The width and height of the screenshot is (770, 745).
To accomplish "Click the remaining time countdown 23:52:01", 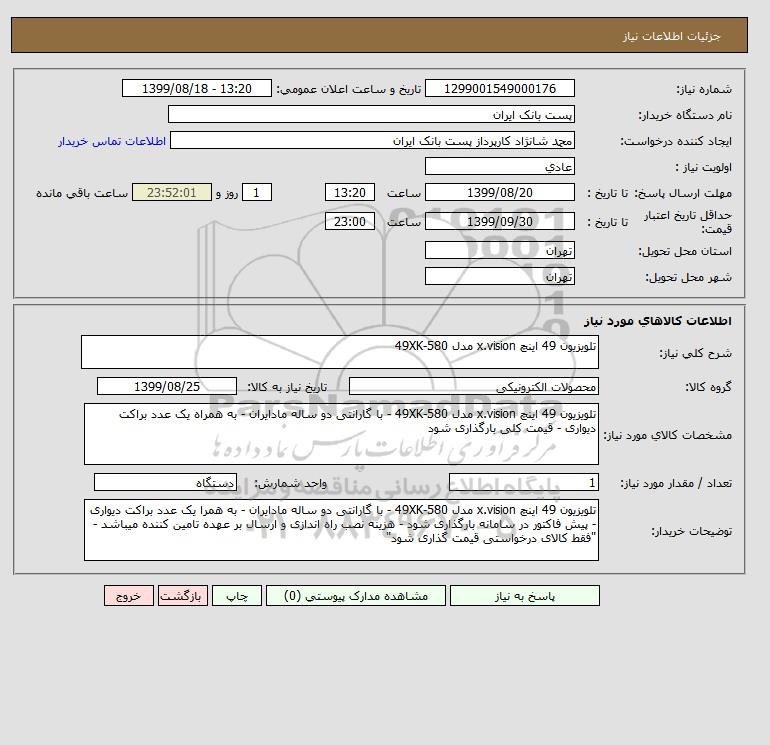I will [171, 193].
